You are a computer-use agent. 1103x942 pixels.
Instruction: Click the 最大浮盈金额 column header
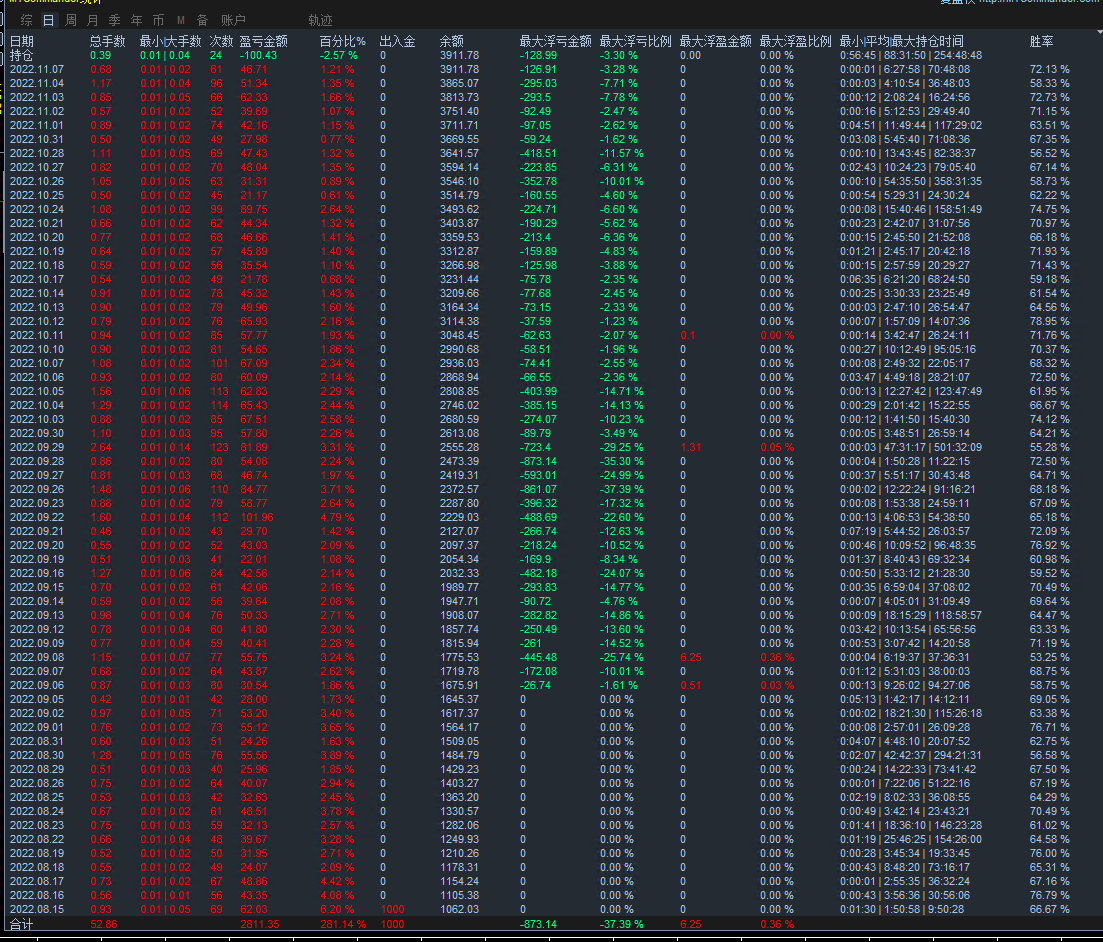coord(716,42)
